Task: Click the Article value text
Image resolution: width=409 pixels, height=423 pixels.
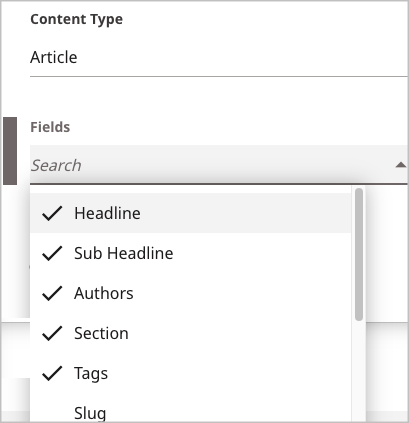Action: pos(54,57)
